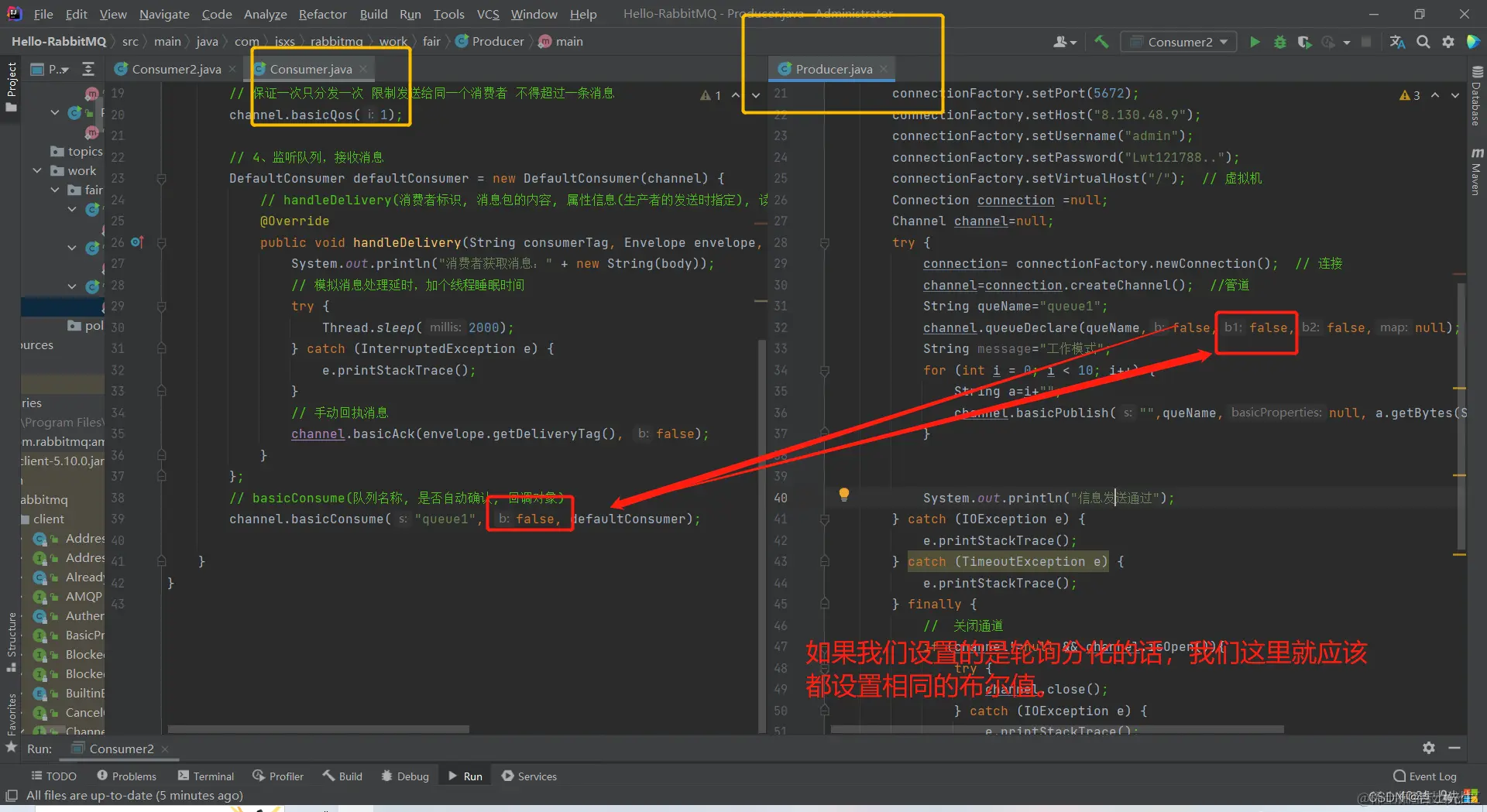
Task: Click the Producer.java horizontal scrollbar
Action: click(1057, 729)
